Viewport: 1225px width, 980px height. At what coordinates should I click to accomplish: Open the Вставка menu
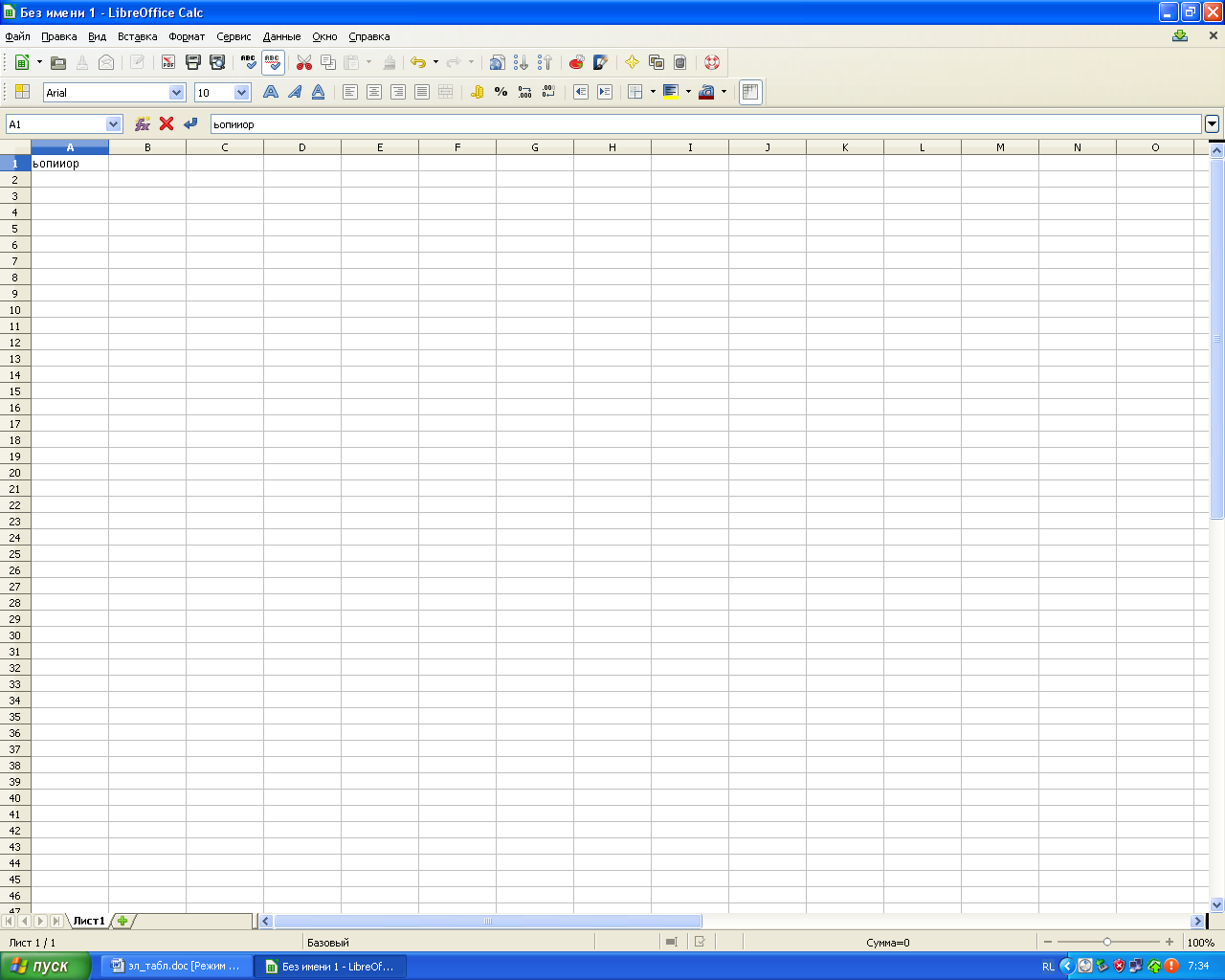(137, 36)
